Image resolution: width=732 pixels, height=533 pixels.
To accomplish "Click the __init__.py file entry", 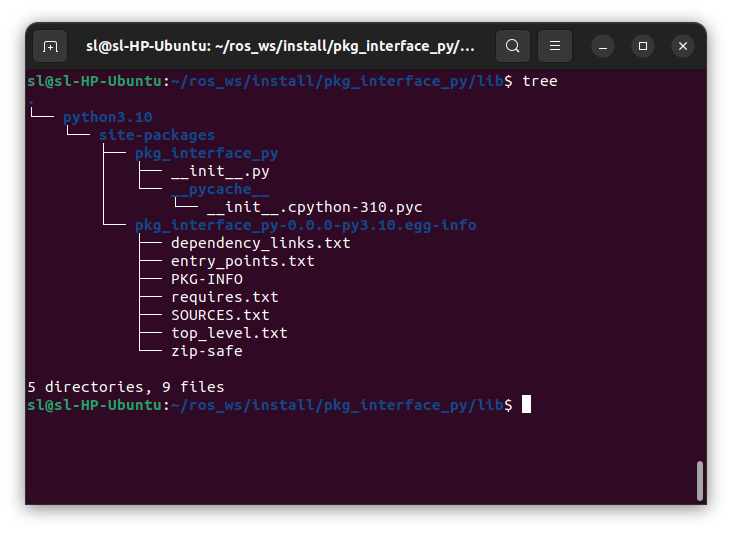I will (x=220, y=171).
